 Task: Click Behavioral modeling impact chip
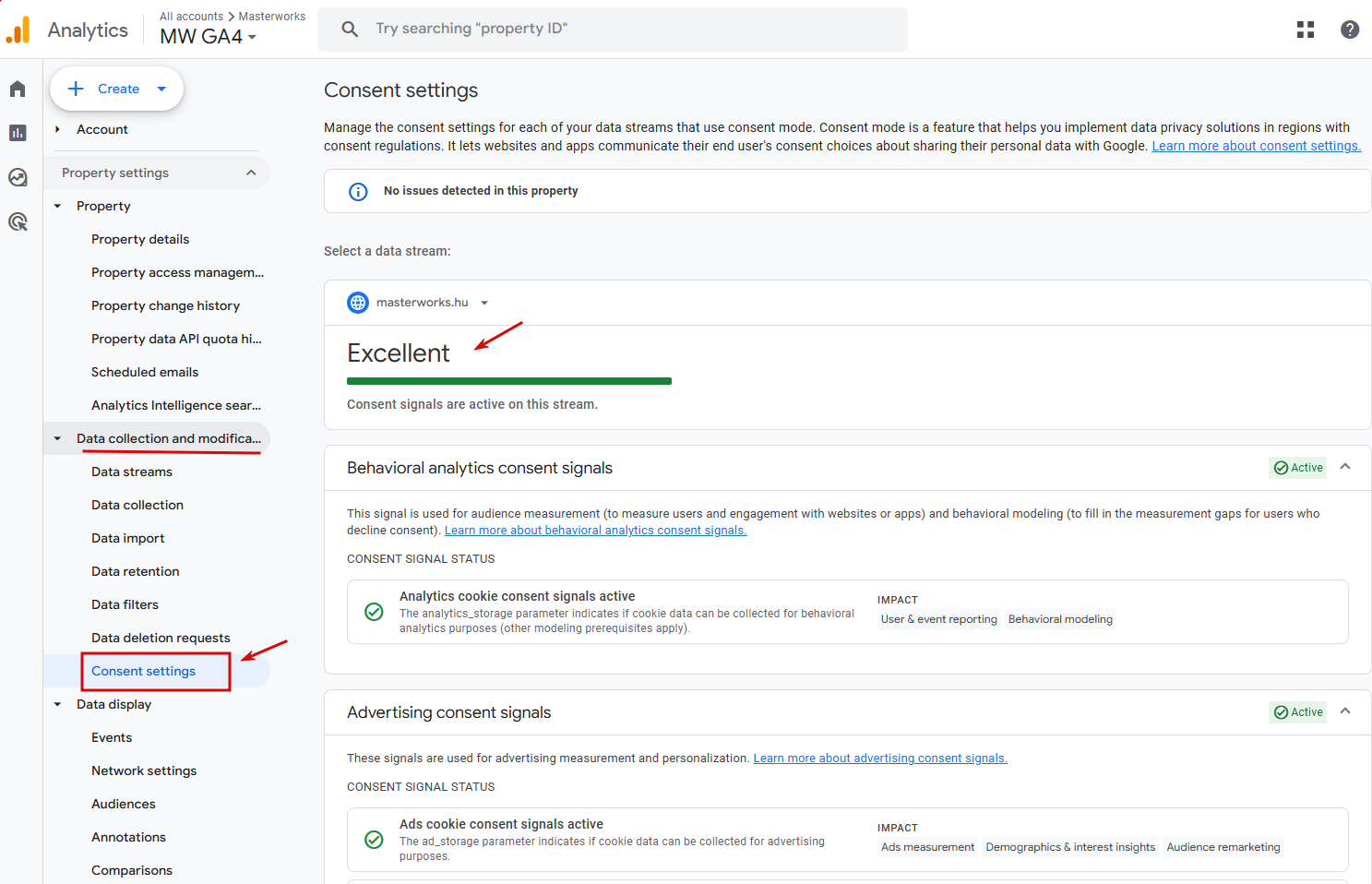coord(1060,619)
